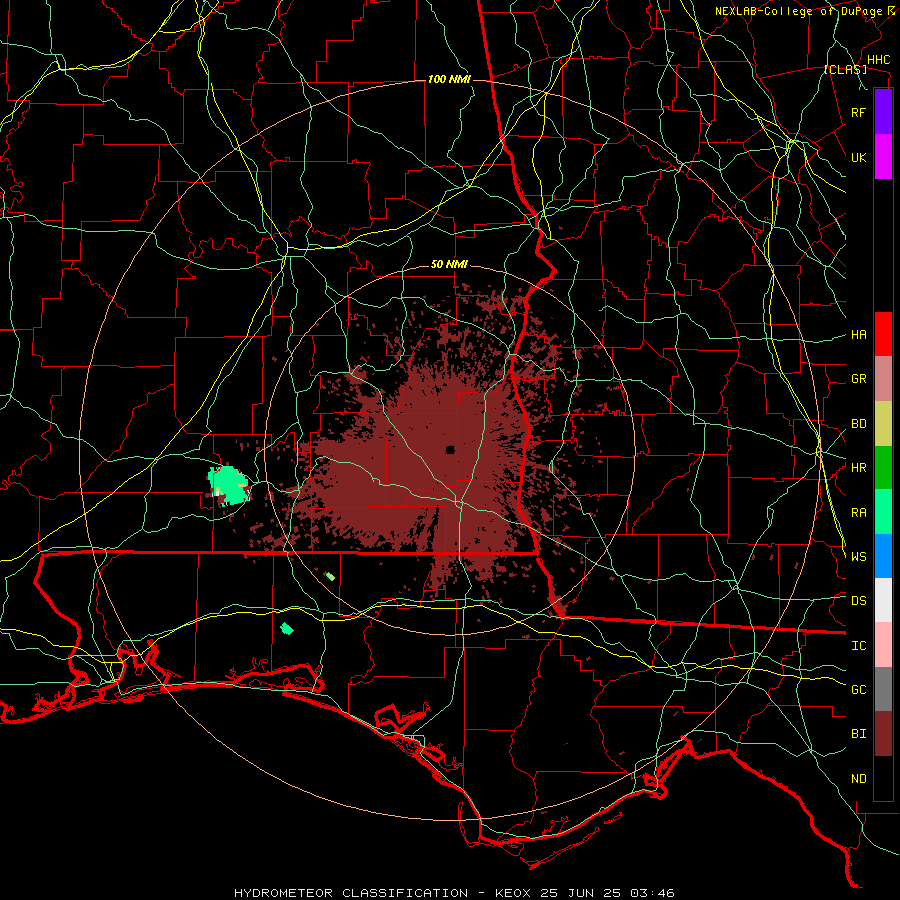The width and height of the screenshot is (900, 900).
Task: Click the Hydrometeor Classification KEOX title text
Action: click(x=454, y=893)
